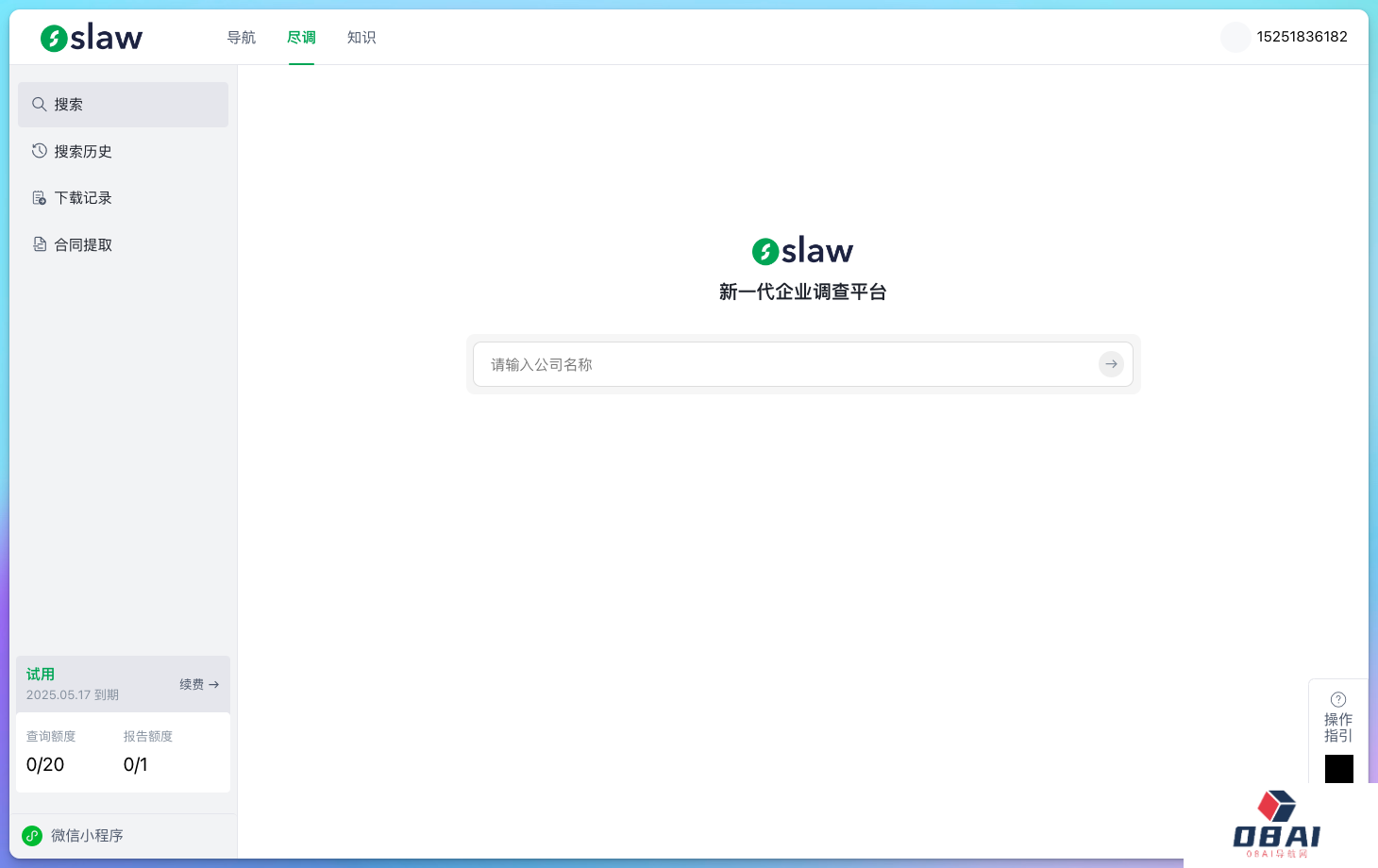Click the user avatar circle

1235,38
